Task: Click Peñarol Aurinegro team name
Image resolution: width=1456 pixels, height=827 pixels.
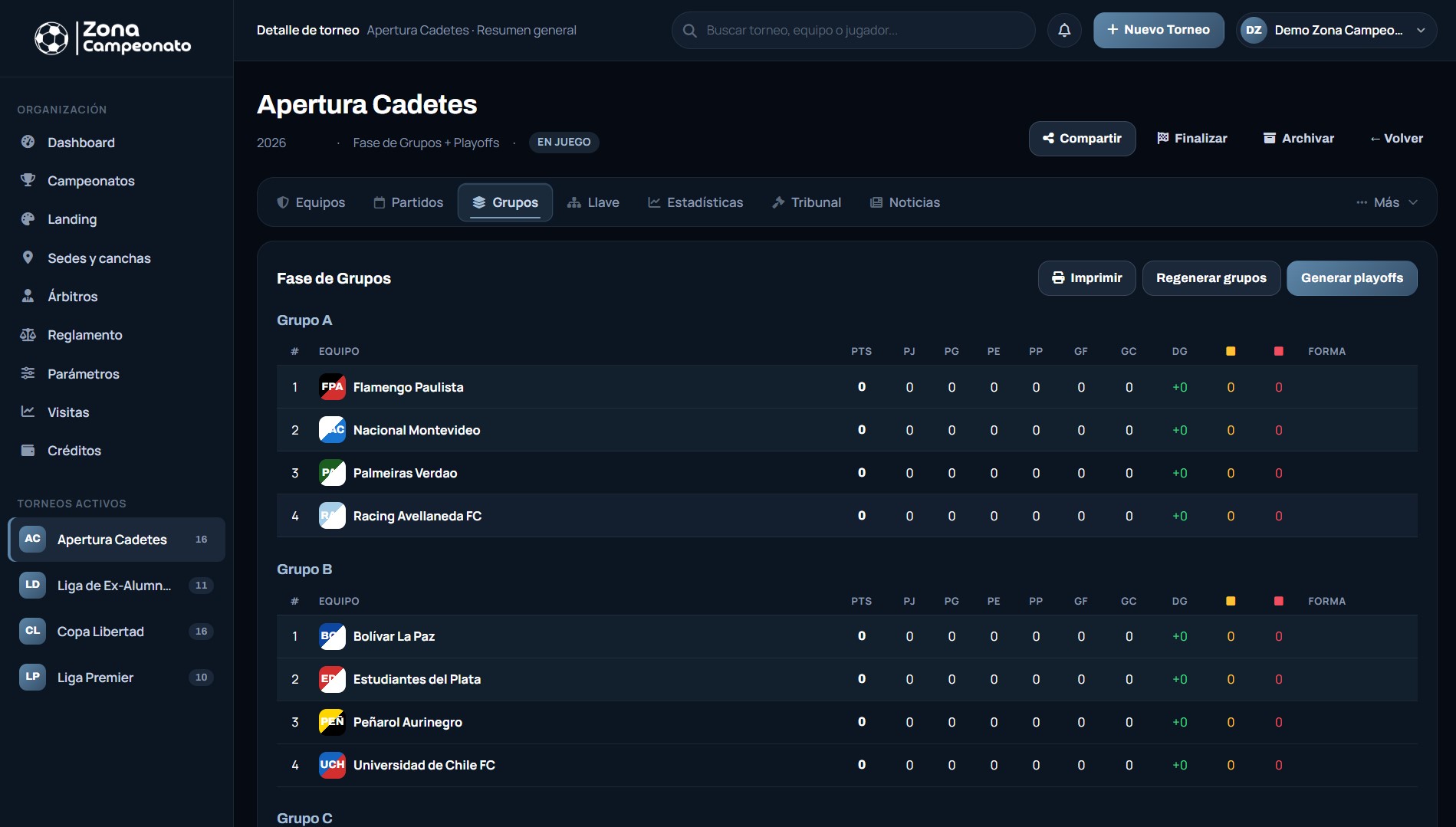Action: point(408,722)
